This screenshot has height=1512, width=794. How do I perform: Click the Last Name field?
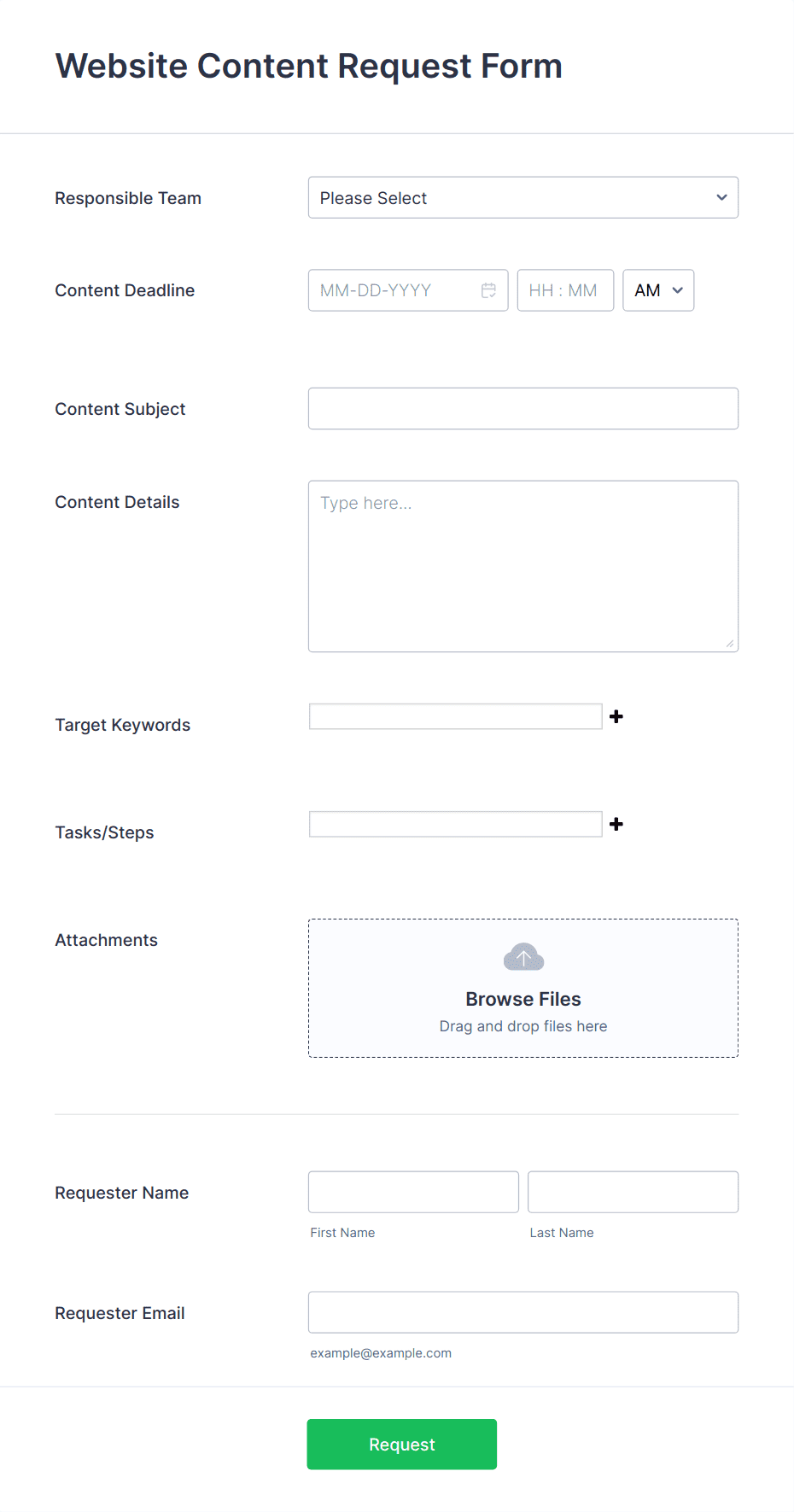[x=632, y=1192]
